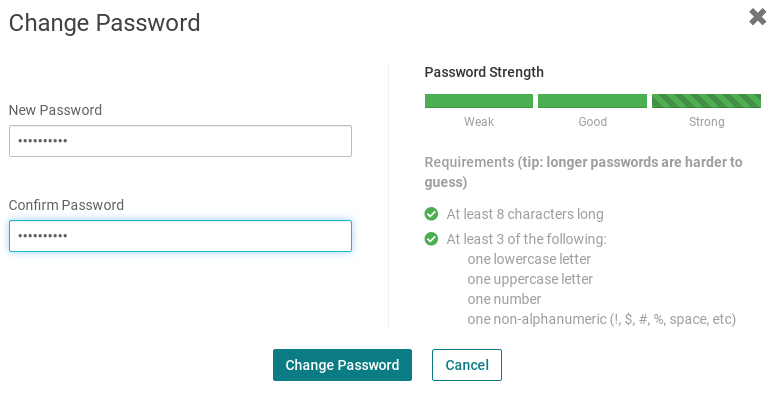Click the striped Strong strength bar segment

[x=706, y=101]
